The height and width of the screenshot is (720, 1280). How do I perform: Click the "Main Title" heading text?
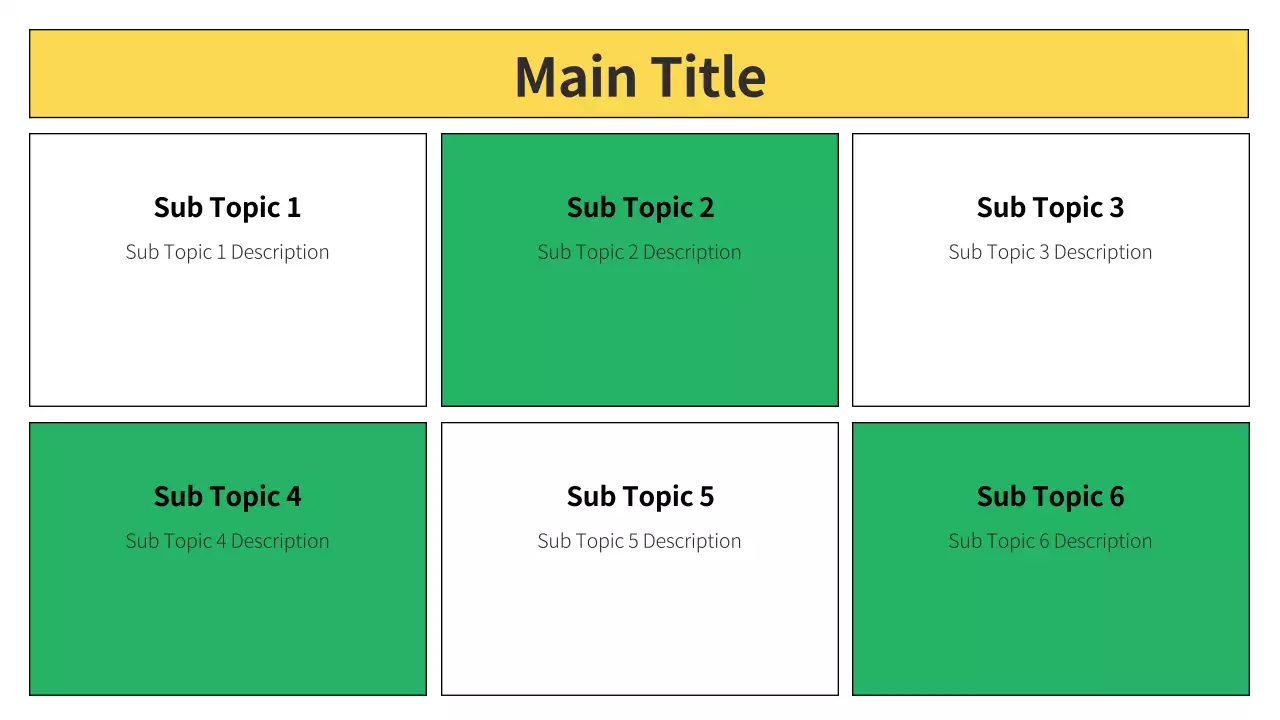coord(640,77)
